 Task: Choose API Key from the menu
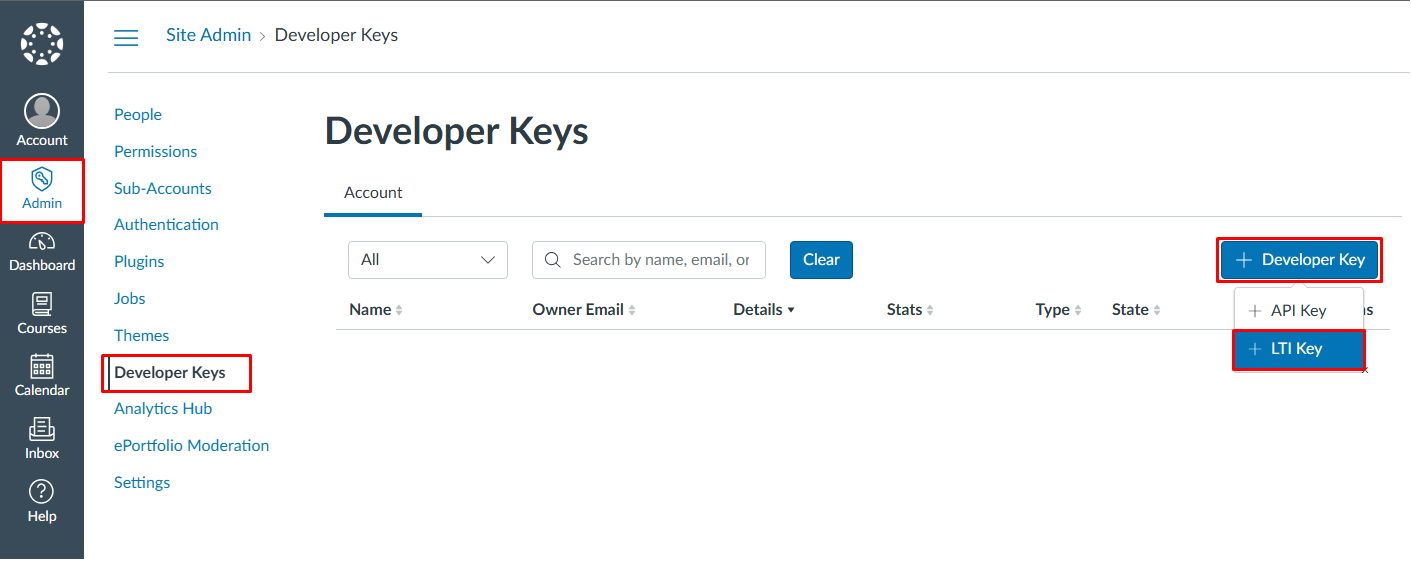click(1298, 311)
